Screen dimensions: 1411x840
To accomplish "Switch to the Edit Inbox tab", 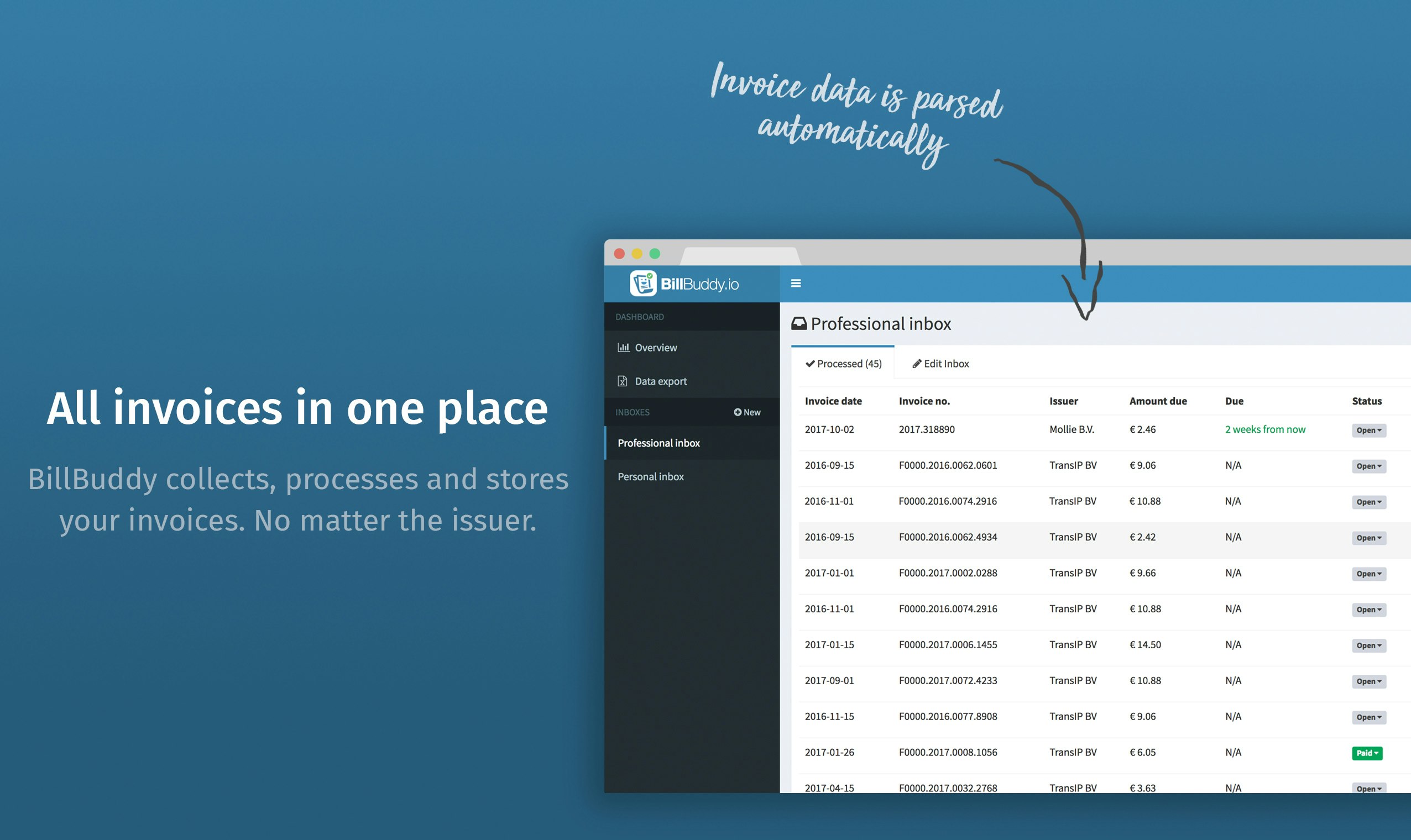I will [945, 364].
